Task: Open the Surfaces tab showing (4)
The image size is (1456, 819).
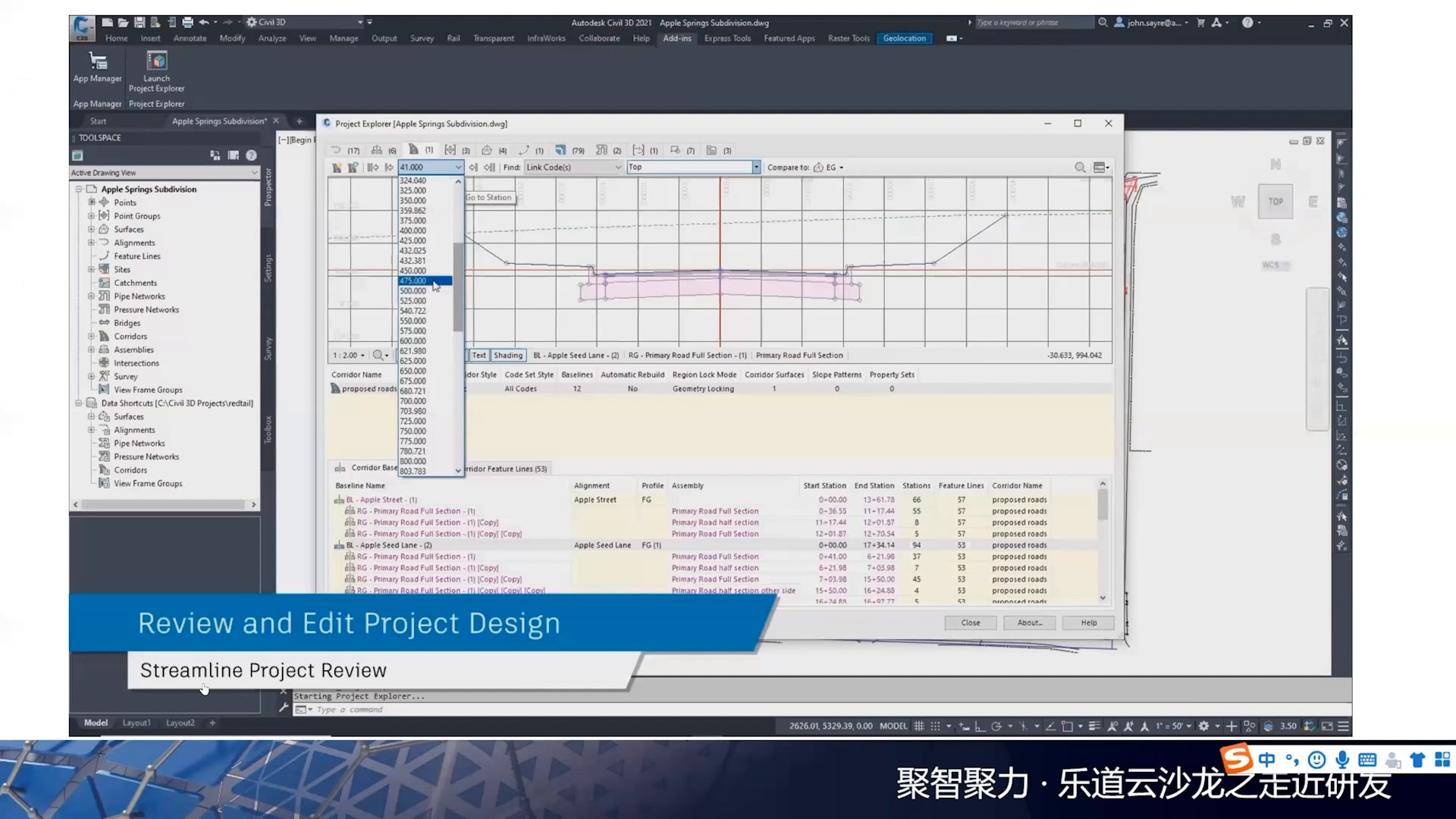Action: click(x=494, y=150)
